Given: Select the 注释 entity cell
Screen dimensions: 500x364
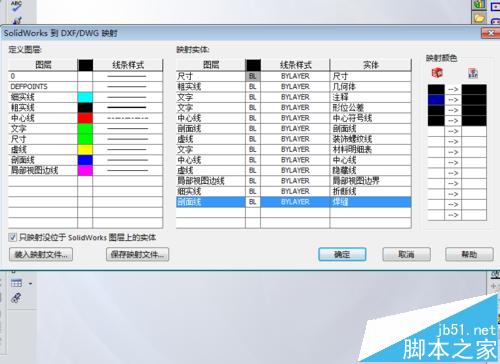Looking at the screenshot, I should [371, 97].
